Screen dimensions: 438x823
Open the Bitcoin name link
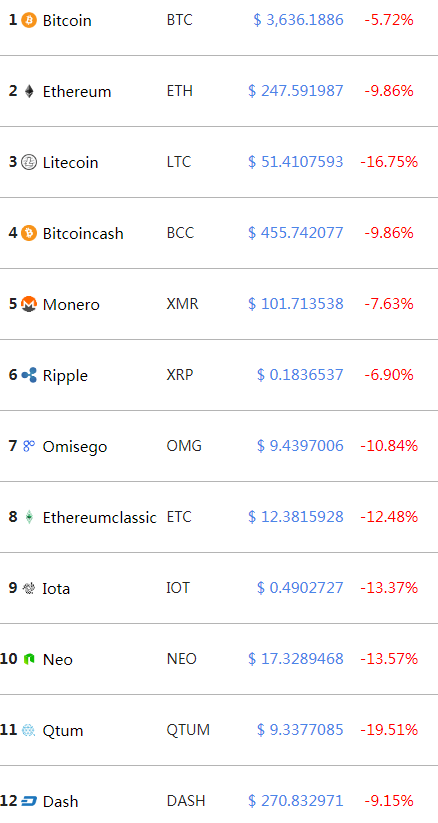pos(67,21)
